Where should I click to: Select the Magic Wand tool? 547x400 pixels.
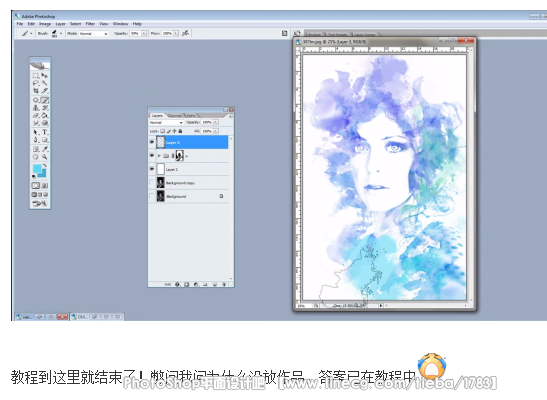(x=45, y=83)
